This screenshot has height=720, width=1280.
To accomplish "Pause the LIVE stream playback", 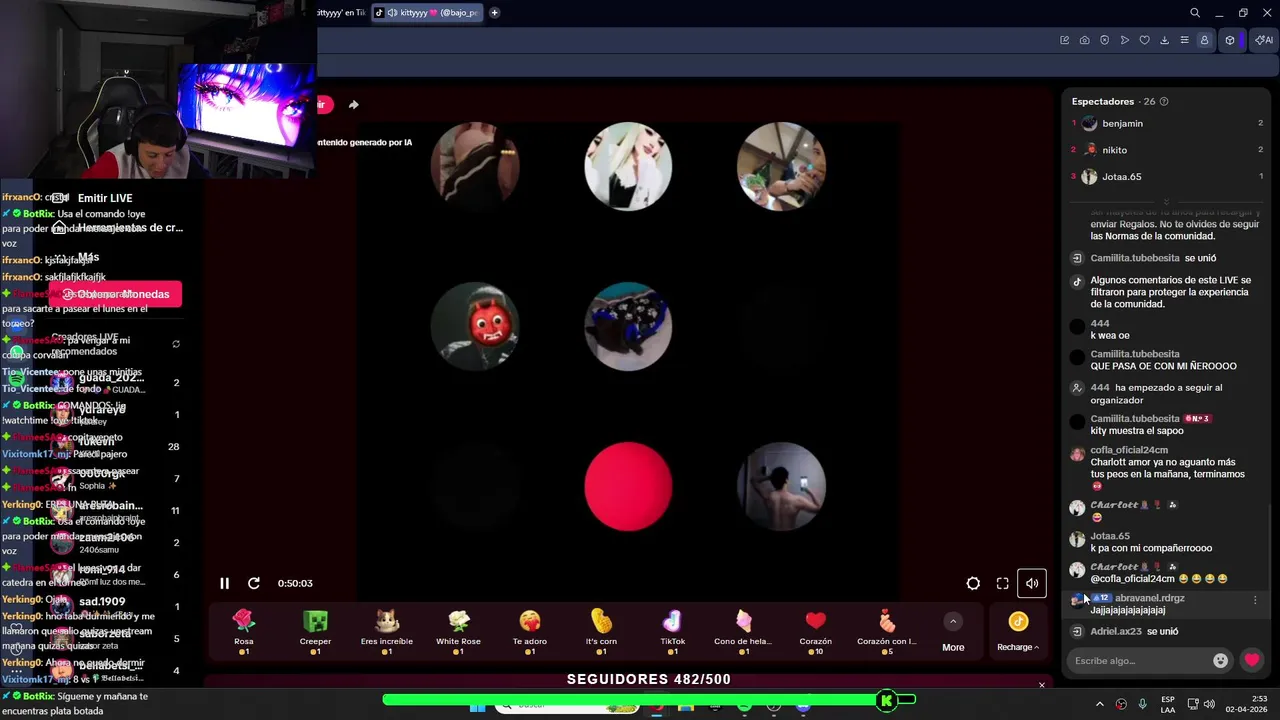I will click(224, 583).
